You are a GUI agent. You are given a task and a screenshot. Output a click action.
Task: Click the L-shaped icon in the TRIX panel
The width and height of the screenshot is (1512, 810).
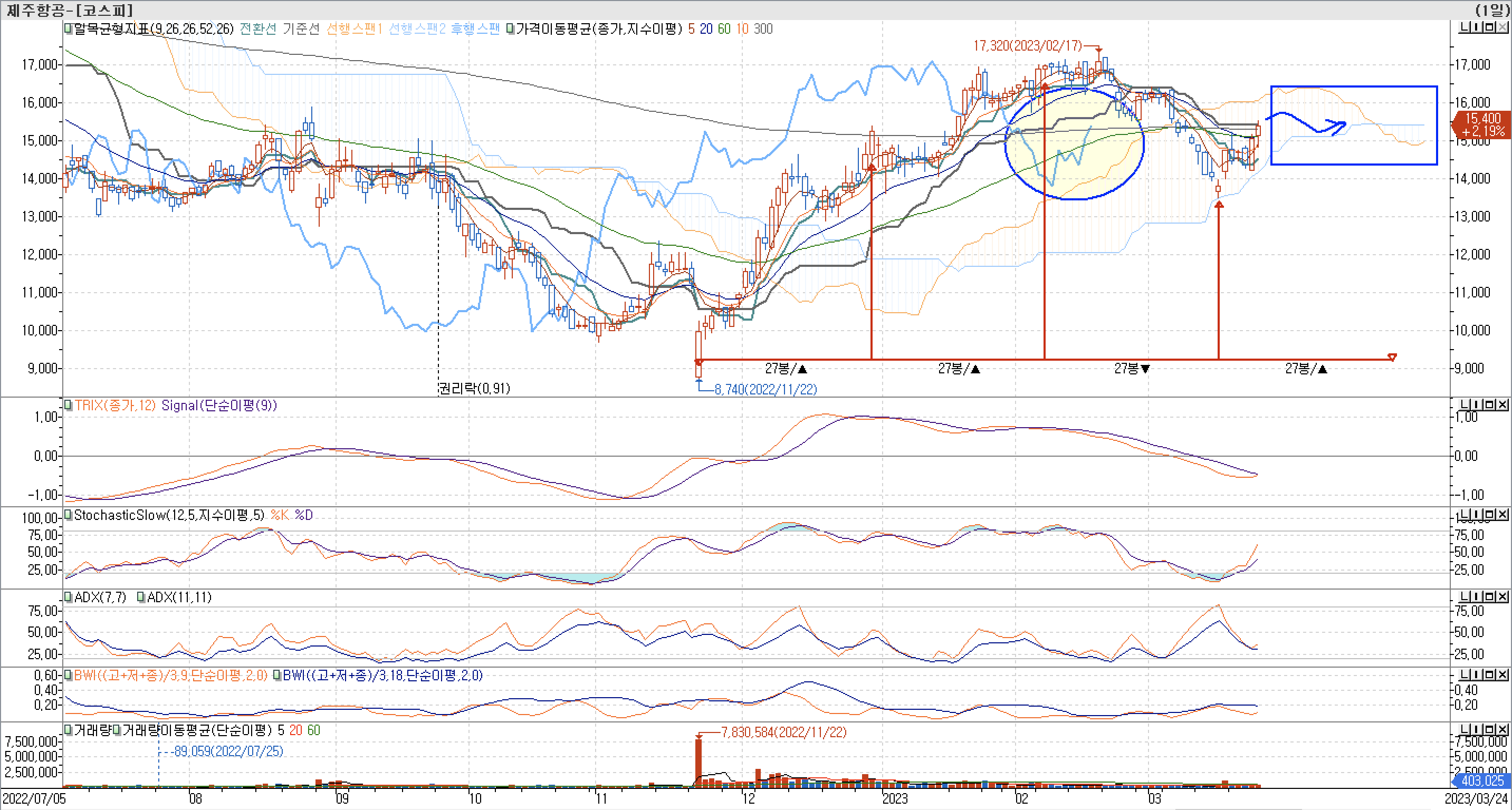click(x=1465, y=404)
